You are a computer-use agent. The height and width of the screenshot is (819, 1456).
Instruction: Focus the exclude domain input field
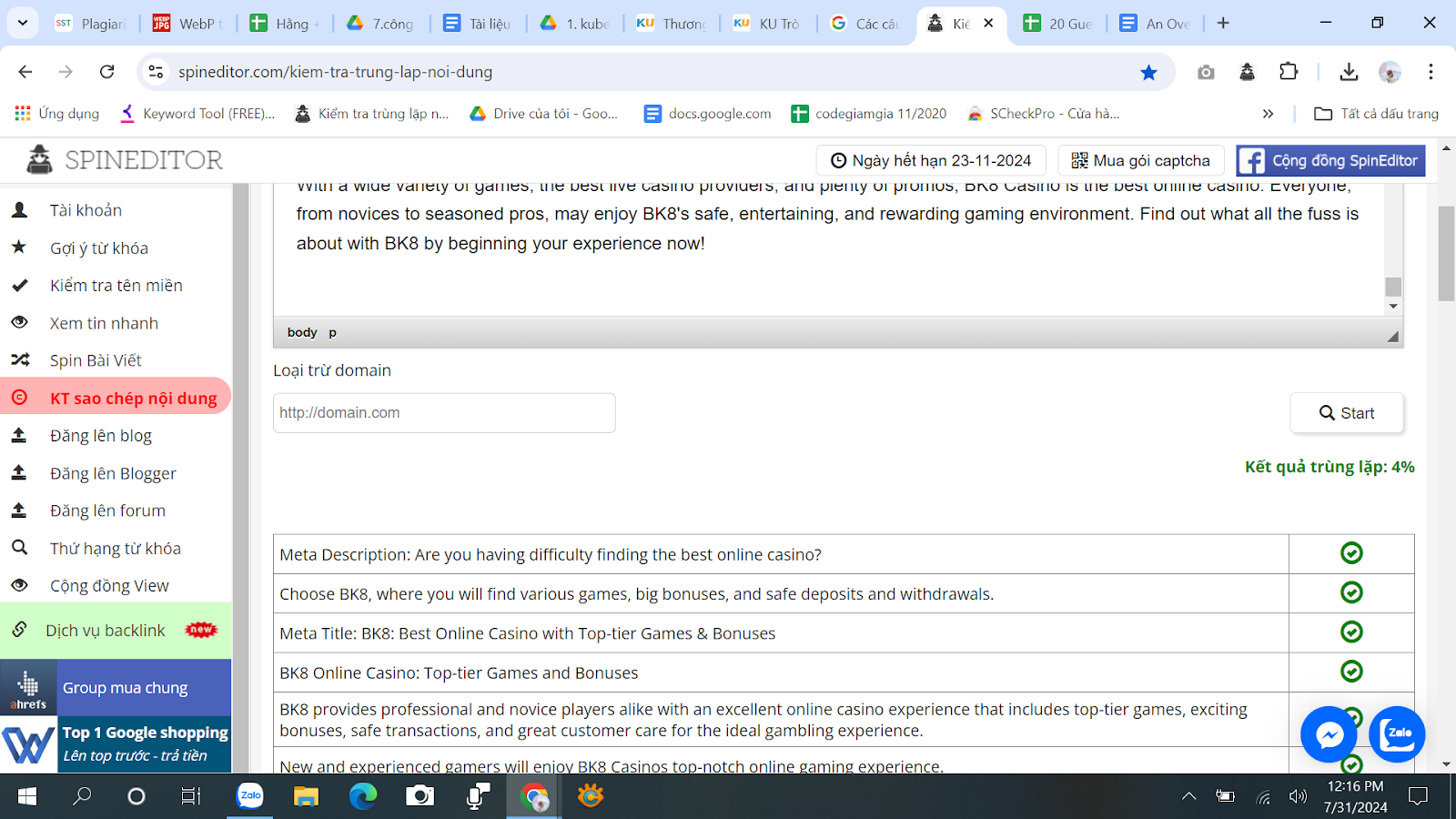pos(444,413)
